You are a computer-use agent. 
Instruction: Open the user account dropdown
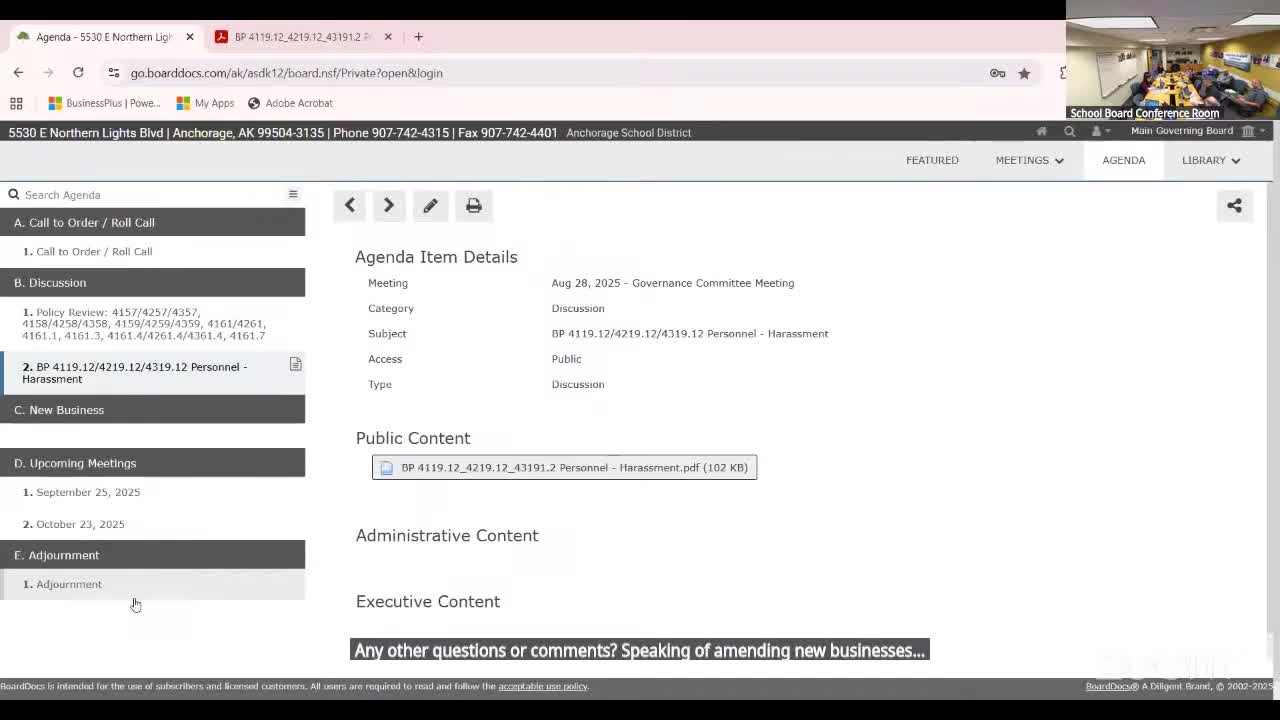point(1100,131)
